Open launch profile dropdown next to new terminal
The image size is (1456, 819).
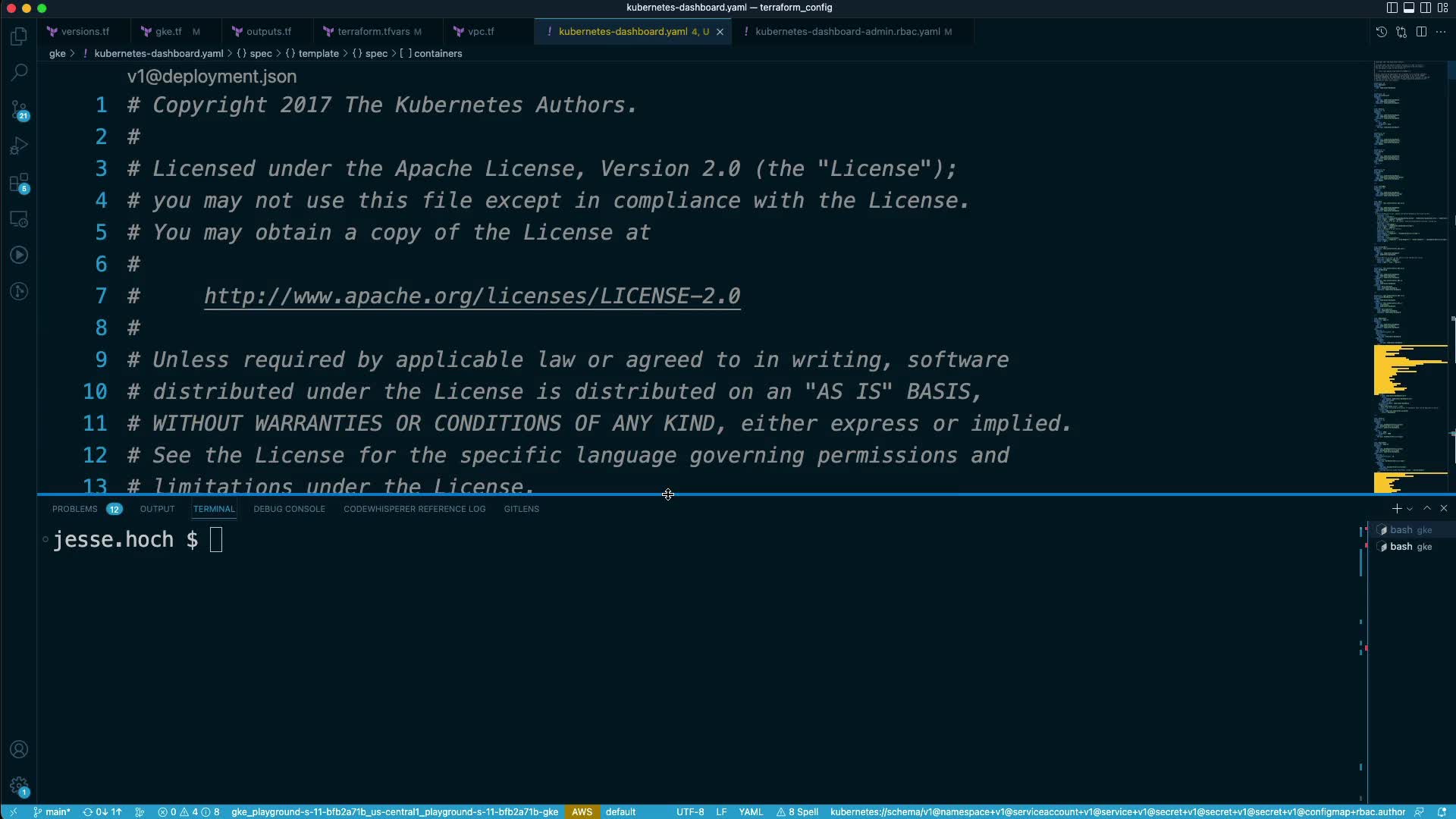(x=1410, y=509)
